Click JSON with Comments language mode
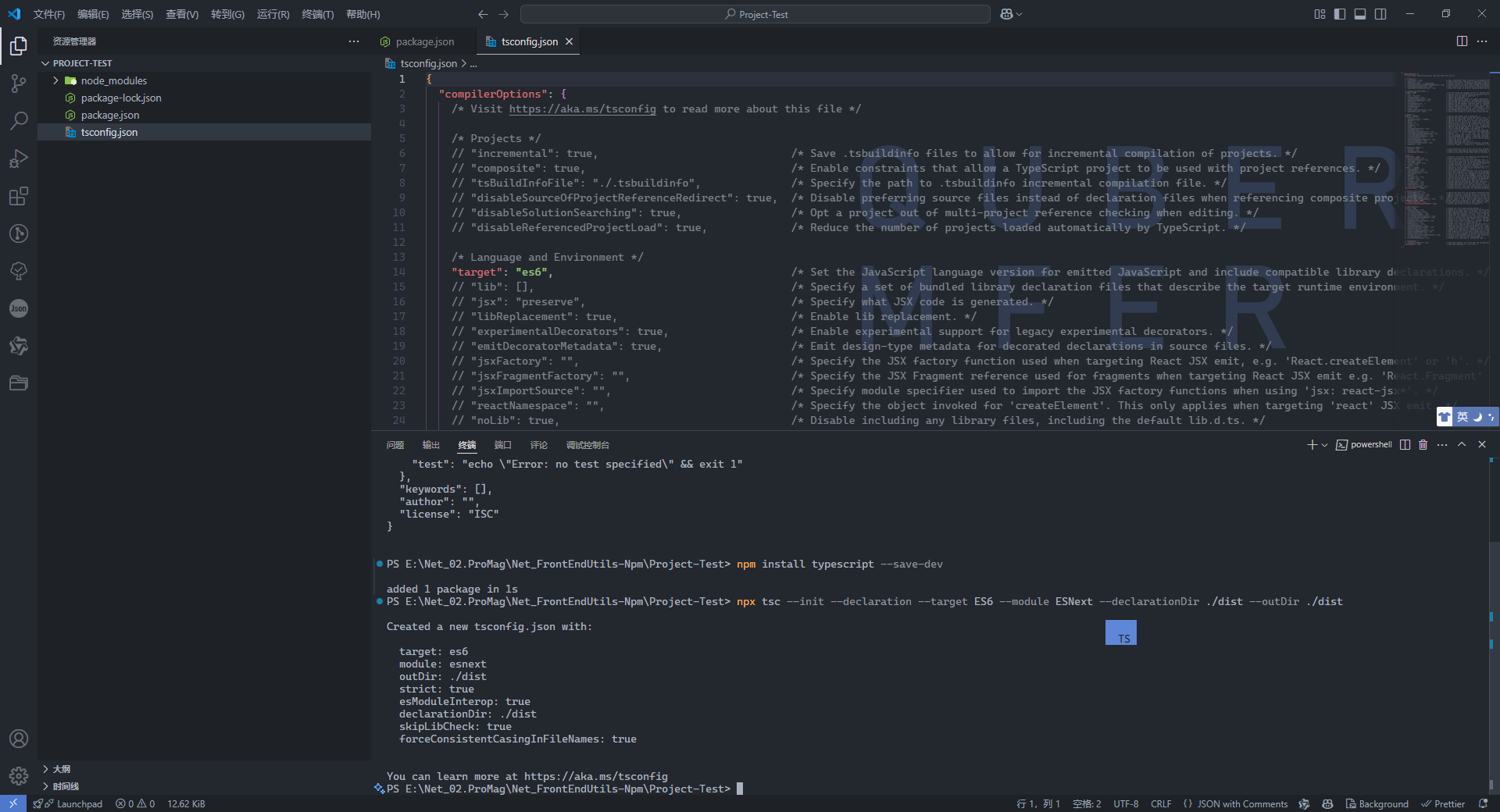Screen dimensions: 1500x812 1241,804
